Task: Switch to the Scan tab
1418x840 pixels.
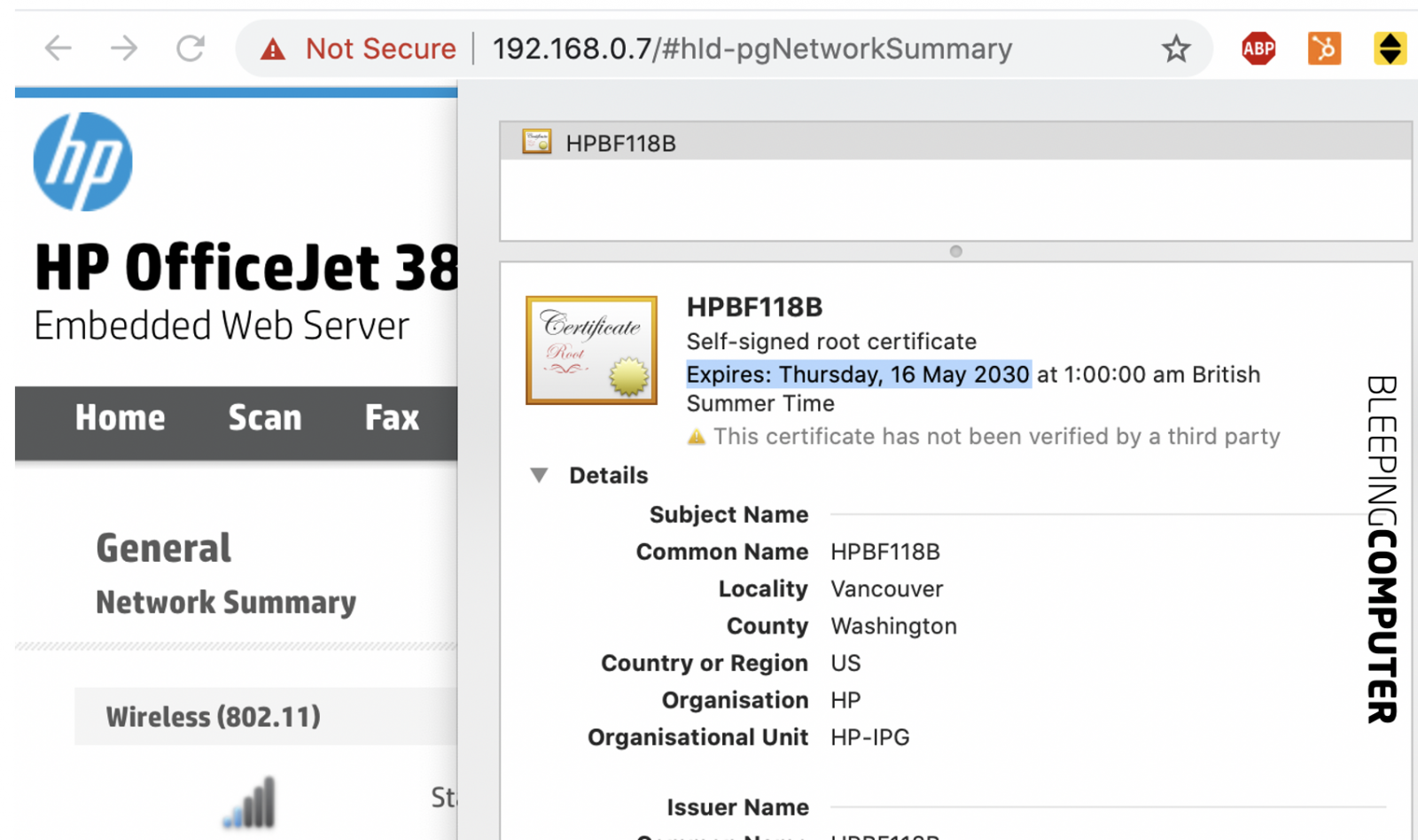Action: pos(264,417)
